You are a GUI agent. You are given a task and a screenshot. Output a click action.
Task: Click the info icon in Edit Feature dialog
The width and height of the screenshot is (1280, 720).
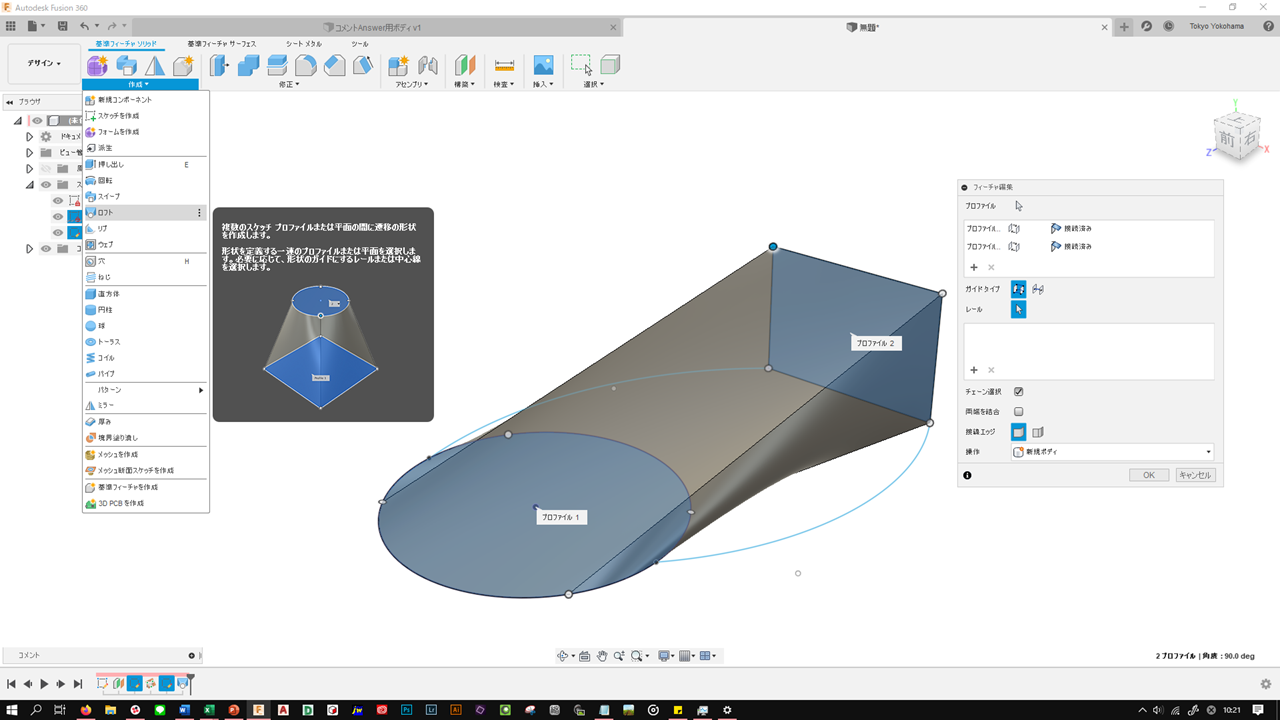(x=967, y=475)
